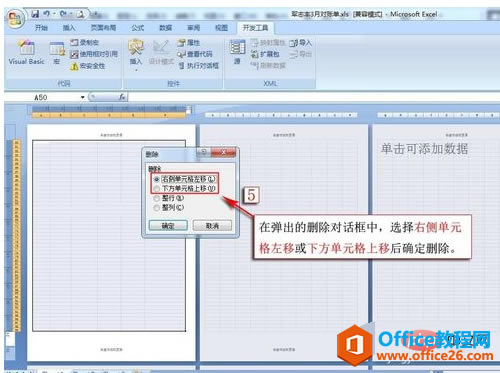
Task: Select Shift cells up radio option
Action: pyautogui.click(x=156, y=189)
